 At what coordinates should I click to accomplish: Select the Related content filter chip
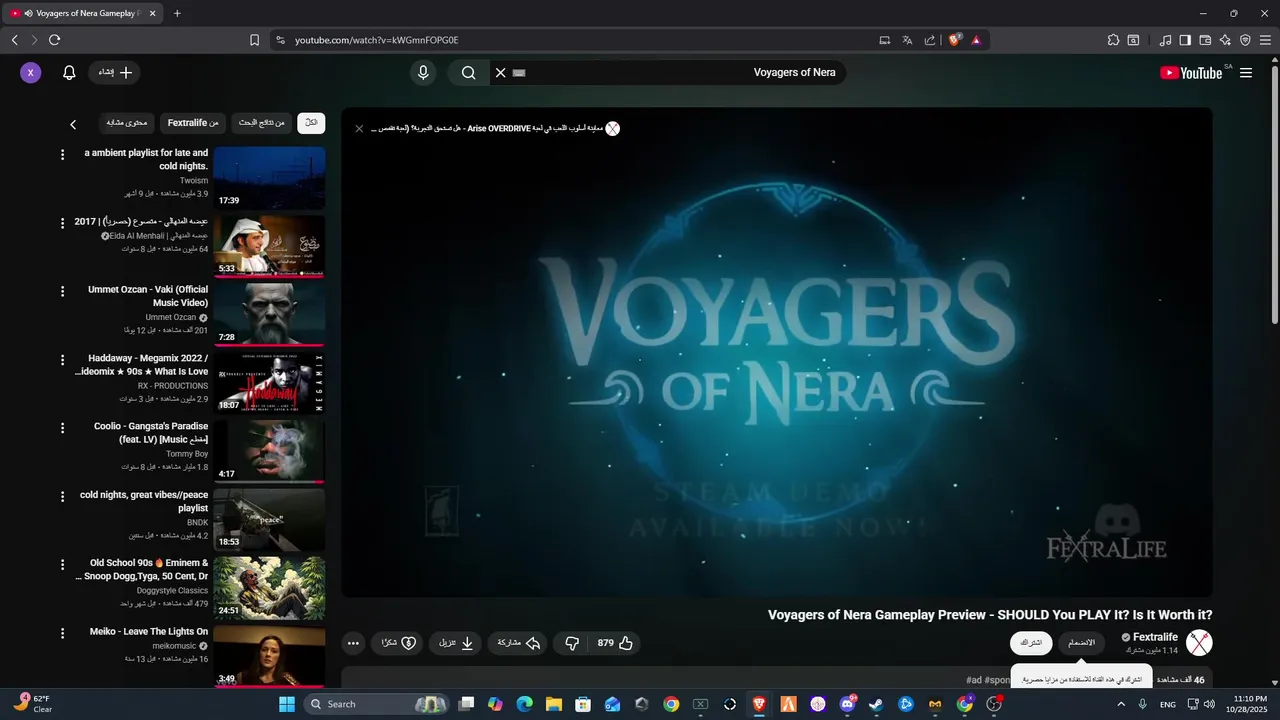point(127,123)
